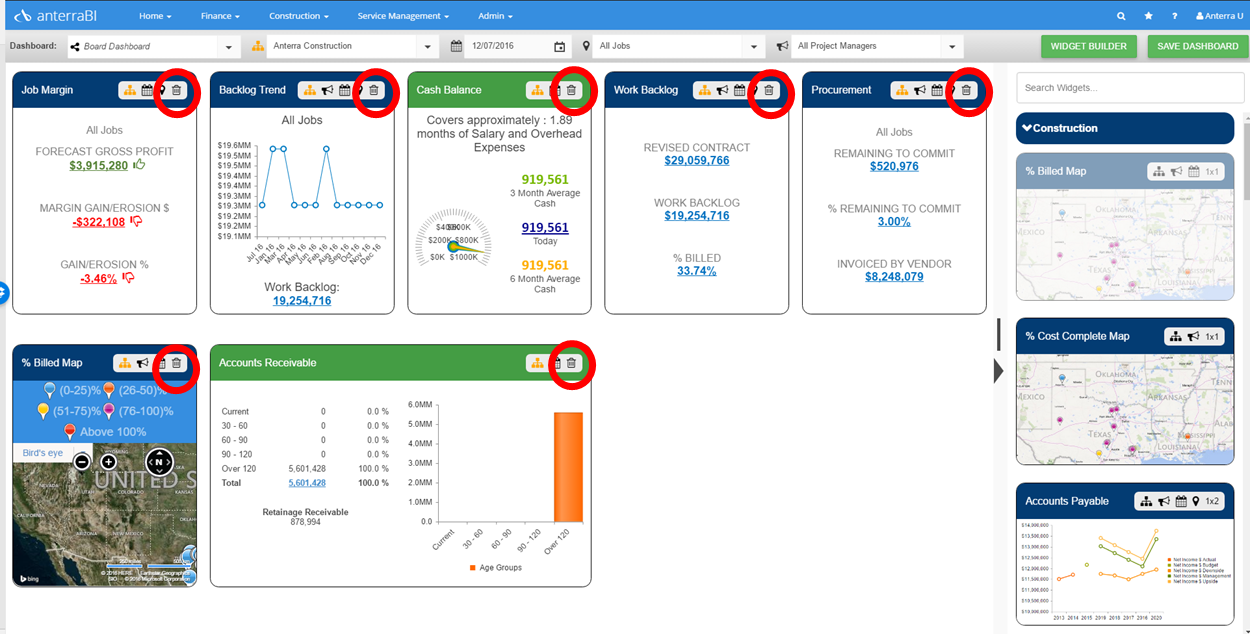Click the org-chart icon on Job Margin widget
Viewport: 1250px width, 634px height.
pyautogui.click(x=130, y=90)
